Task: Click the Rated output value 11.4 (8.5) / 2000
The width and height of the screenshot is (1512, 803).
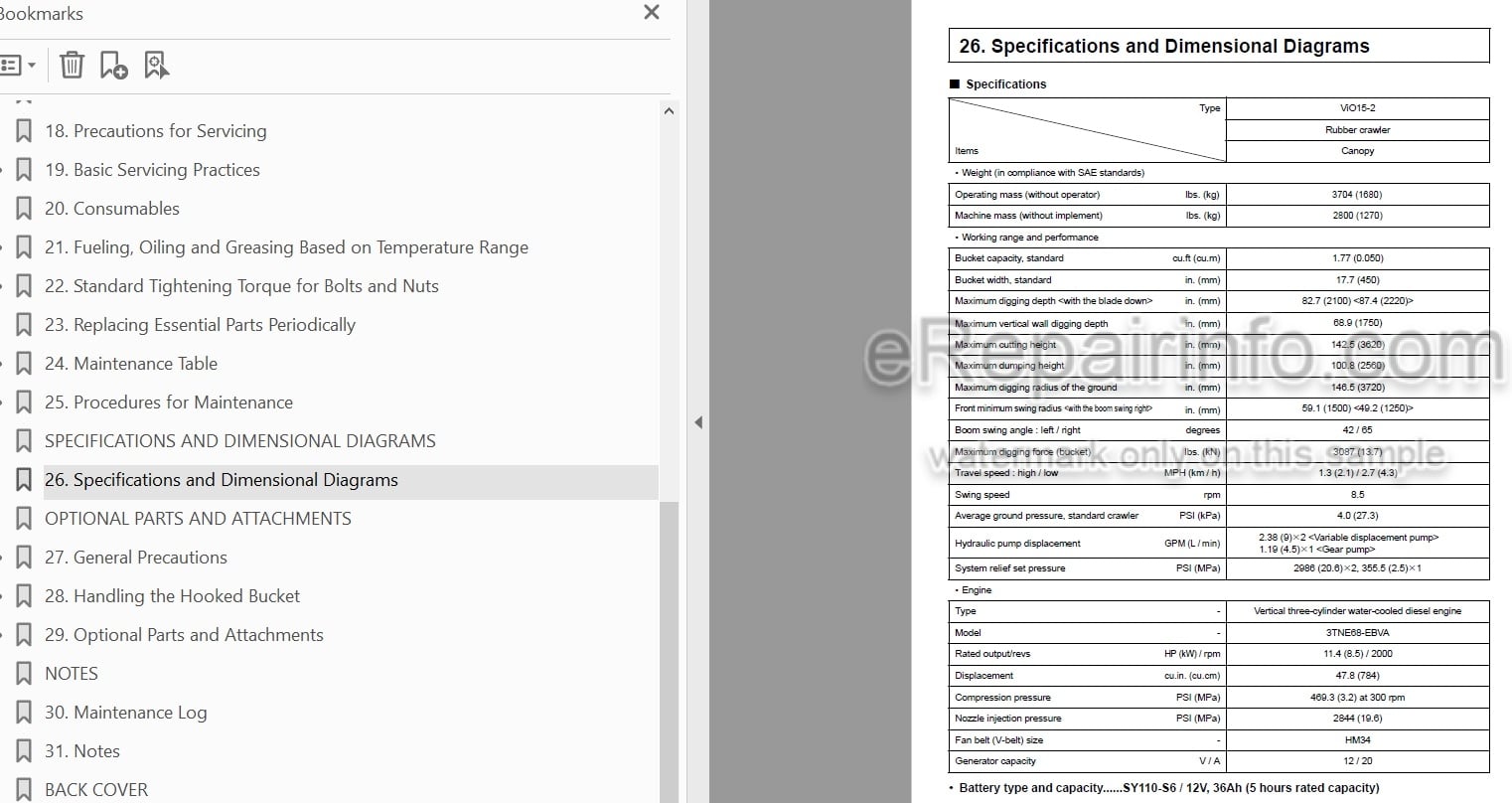Action: [x=1357, y=654]
